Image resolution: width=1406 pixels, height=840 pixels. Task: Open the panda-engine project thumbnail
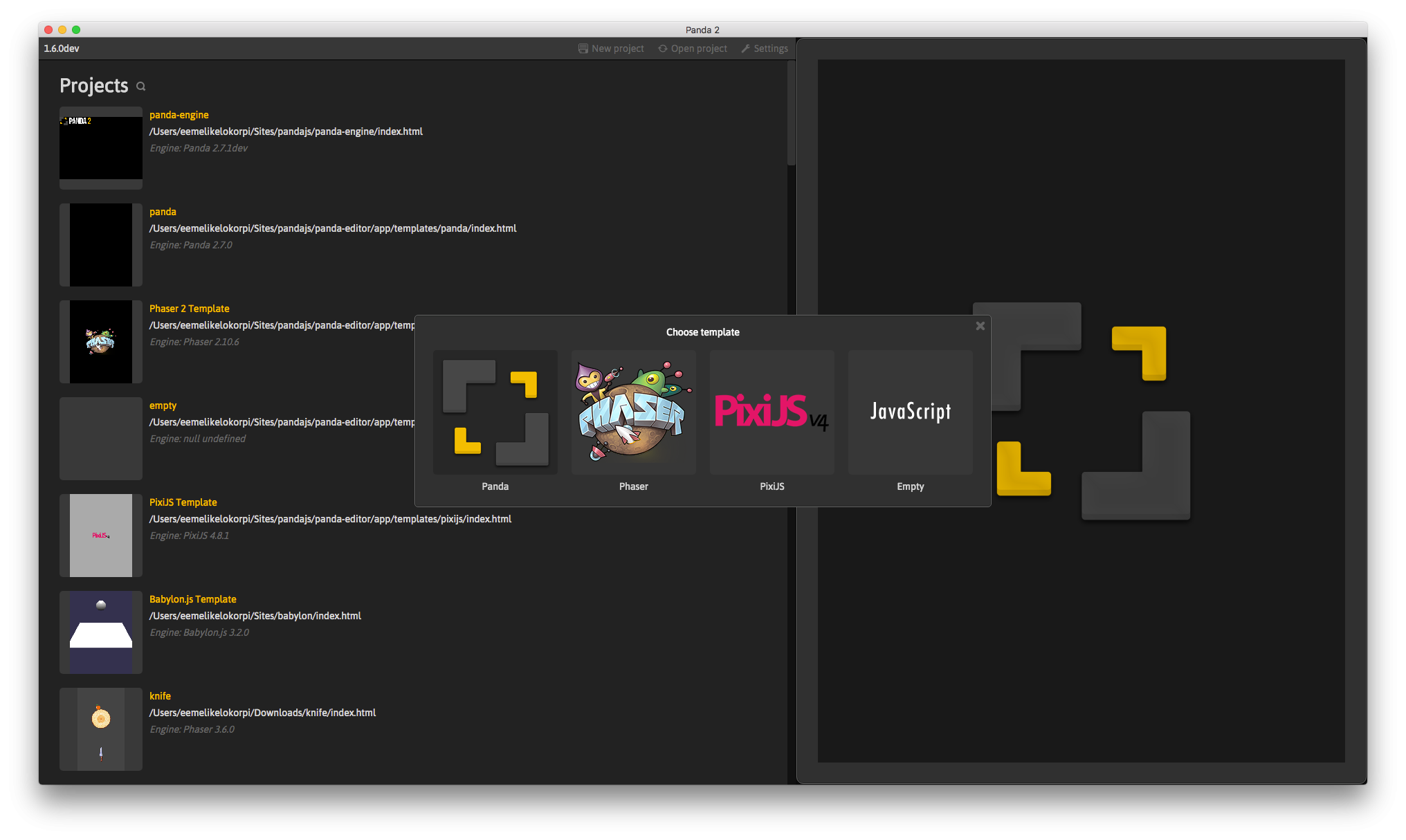pos(101,148)
